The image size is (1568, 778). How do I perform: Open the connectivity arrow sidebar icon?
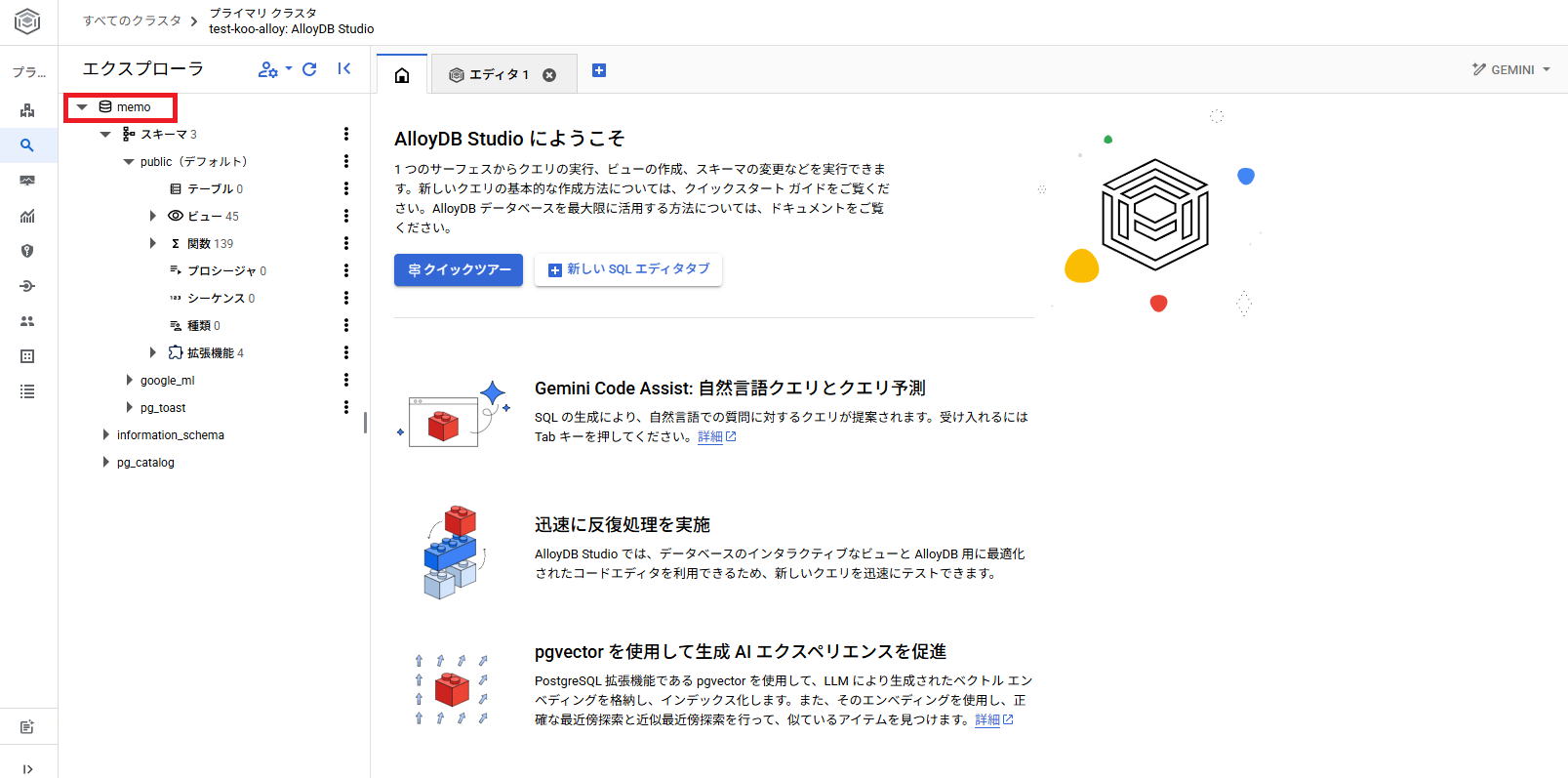tap(27, 286)
